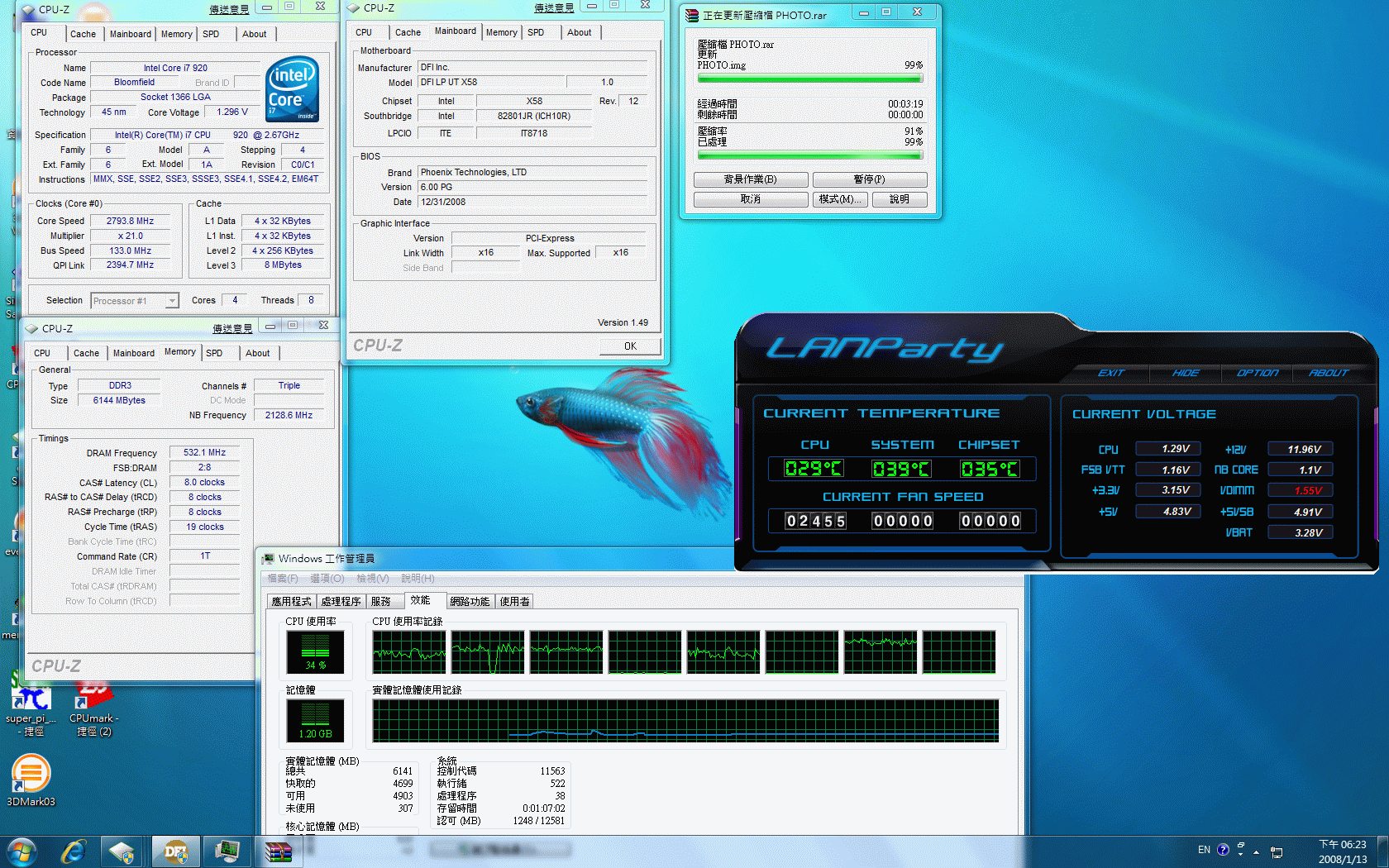Open the Processor #1 selection dropdown
The height and width of the screenshot is (868, 1389).
[x=135, y=301]
